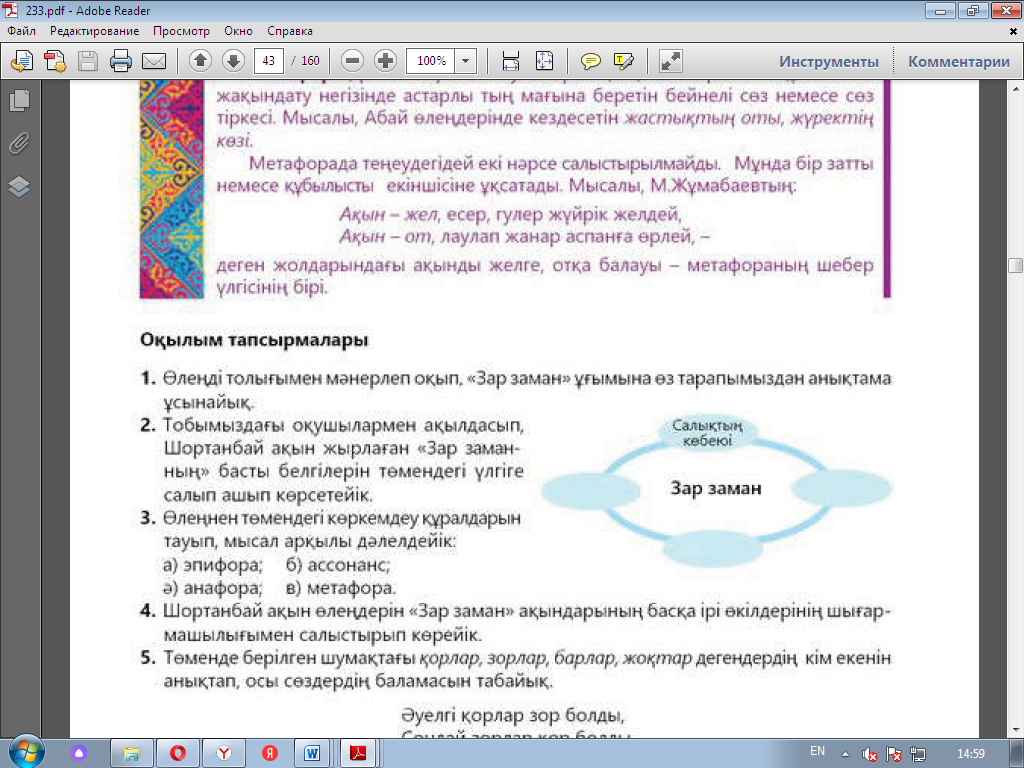Click the send by email envelope icon
Viewport: 1024px width, 768px height.
tap(154, 61)
